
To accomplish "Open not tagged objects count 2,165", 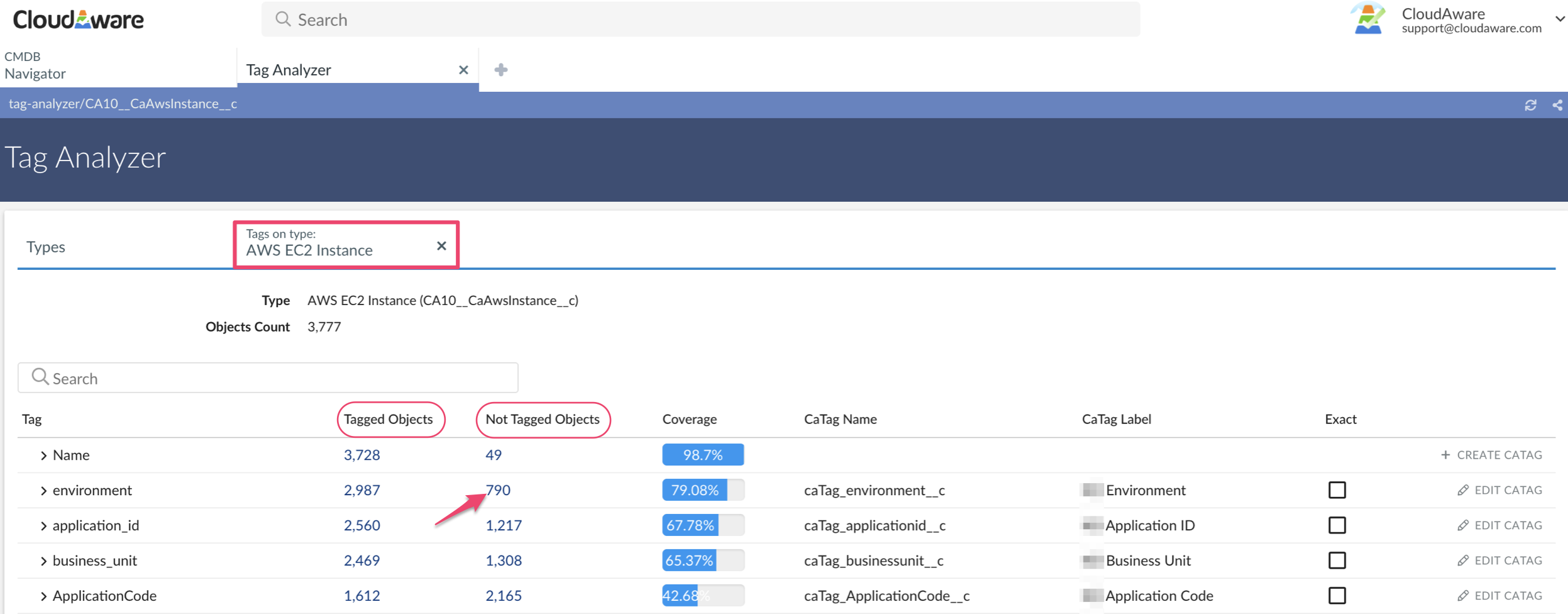I will [x=504, y=596].
